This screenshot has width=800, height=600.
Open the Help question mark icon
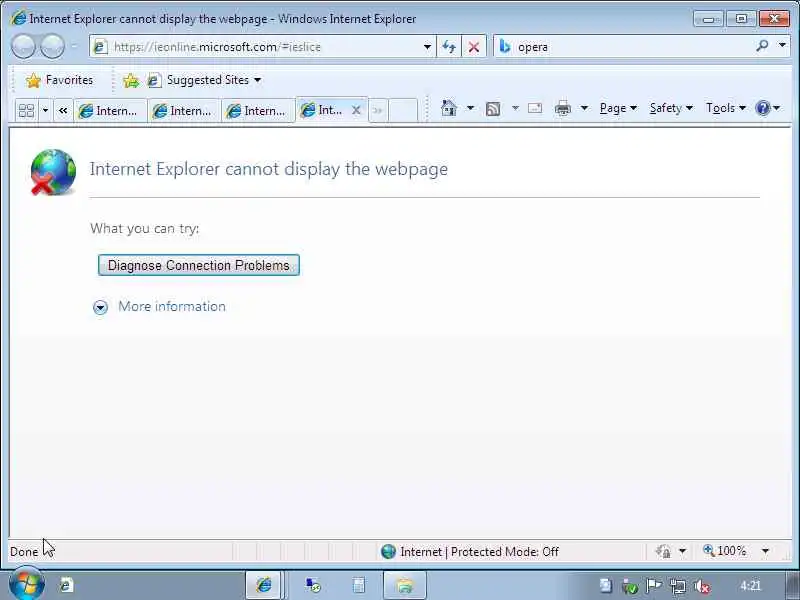coord(763,108)
